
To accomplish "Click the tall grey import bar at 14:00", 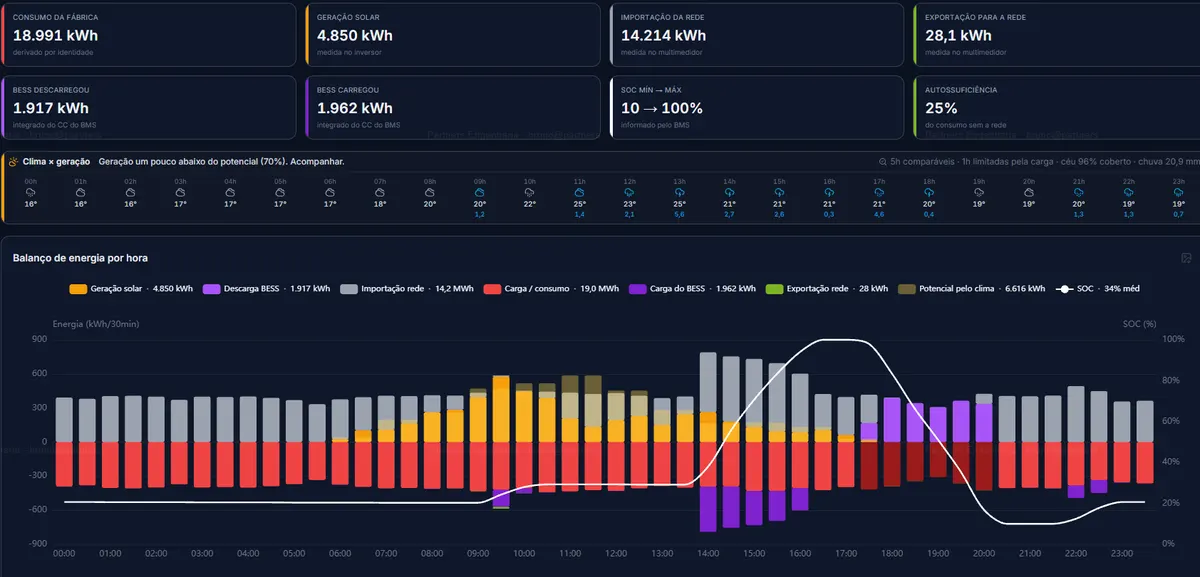I will (x=708, y=382).
